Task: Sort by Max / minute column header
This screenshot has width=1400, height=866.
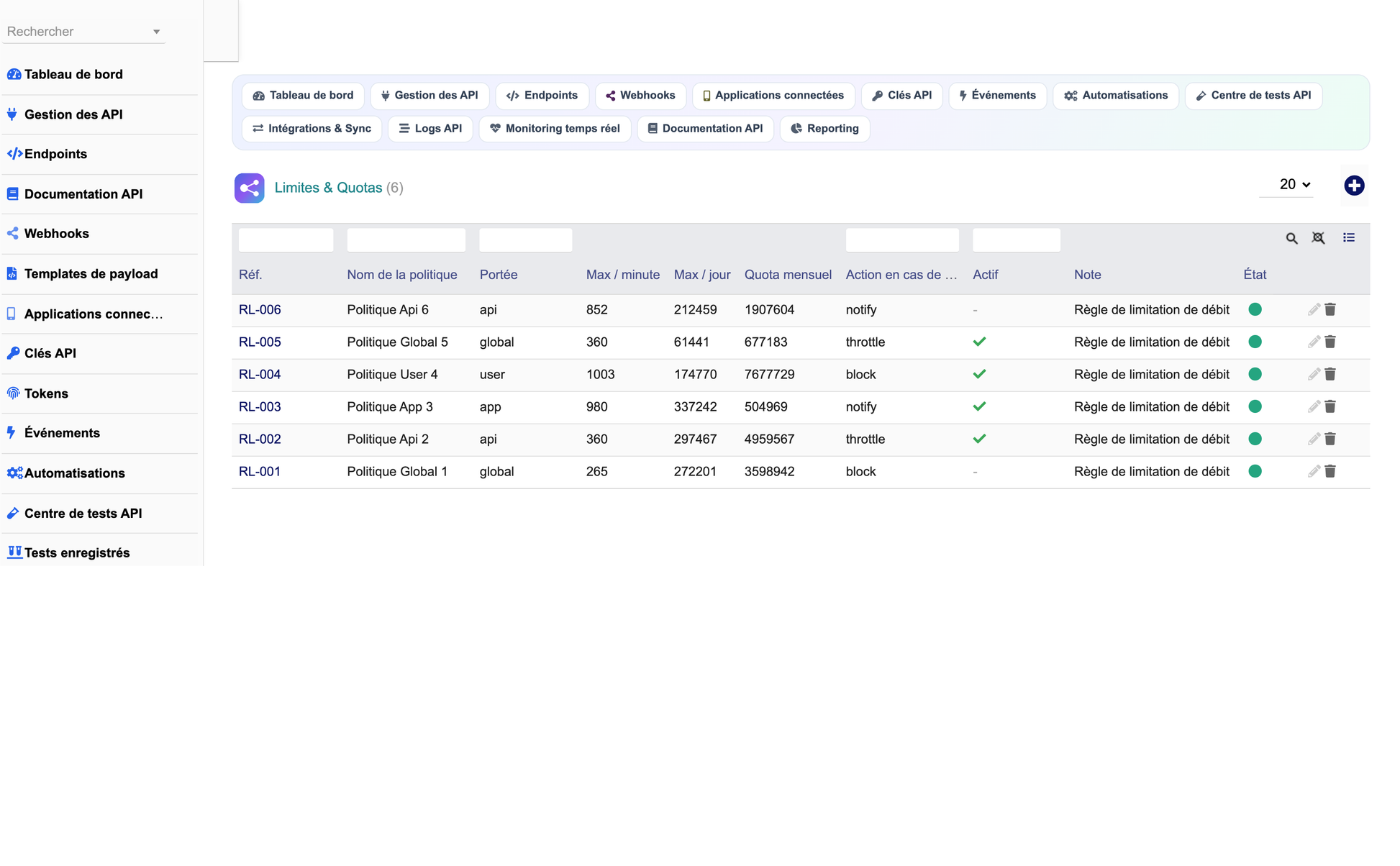Action: click(622, 275)
